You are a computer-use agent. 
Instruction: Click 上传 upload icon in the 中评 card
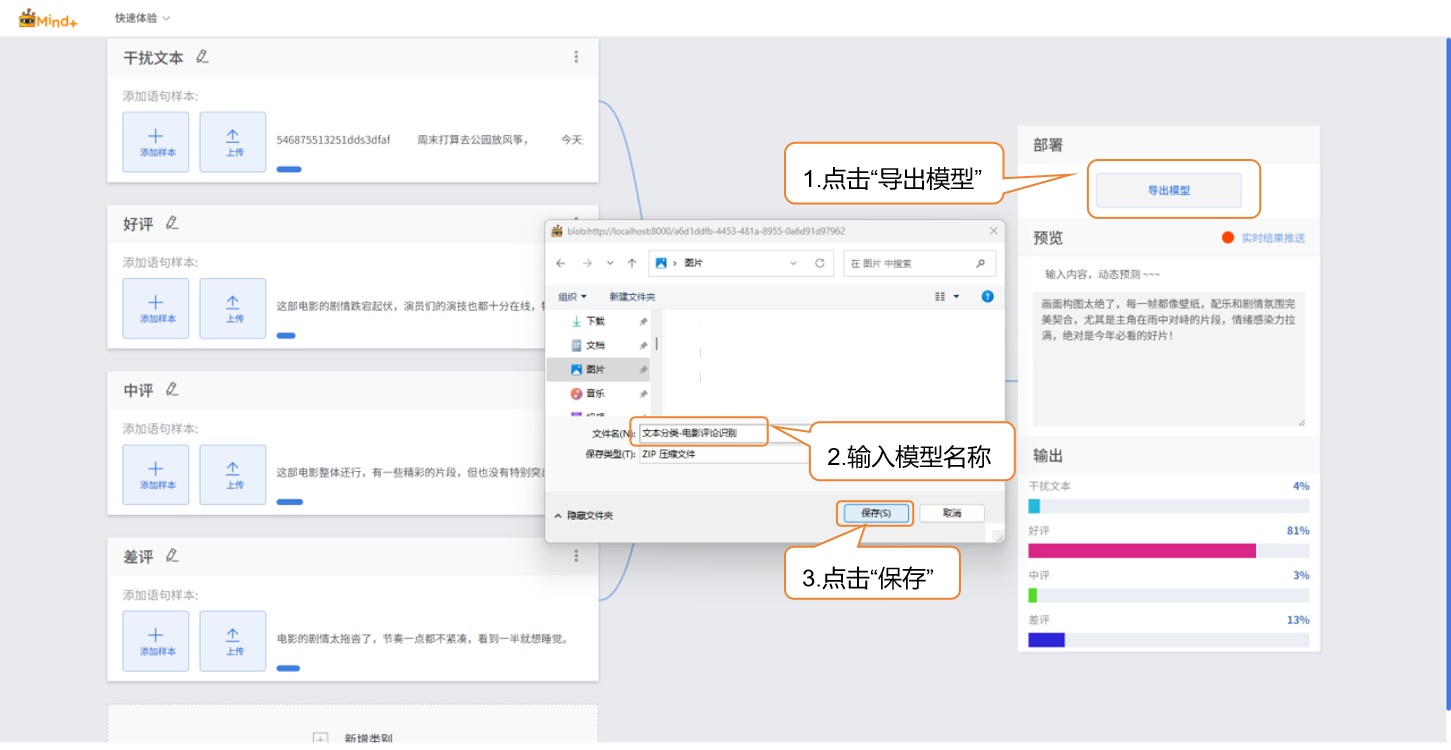[233, 474]
